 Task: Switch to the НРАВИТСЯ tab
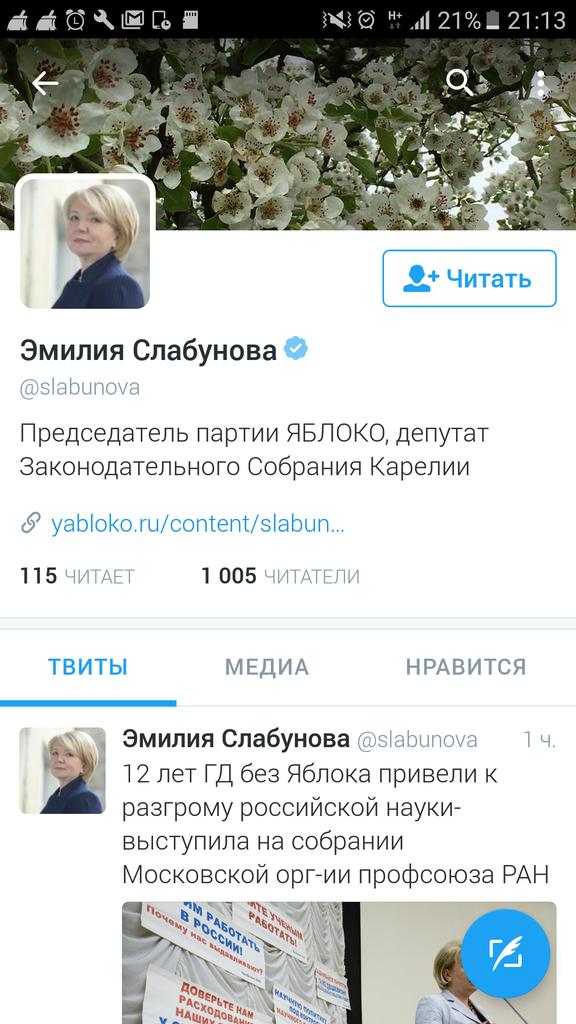466,667
